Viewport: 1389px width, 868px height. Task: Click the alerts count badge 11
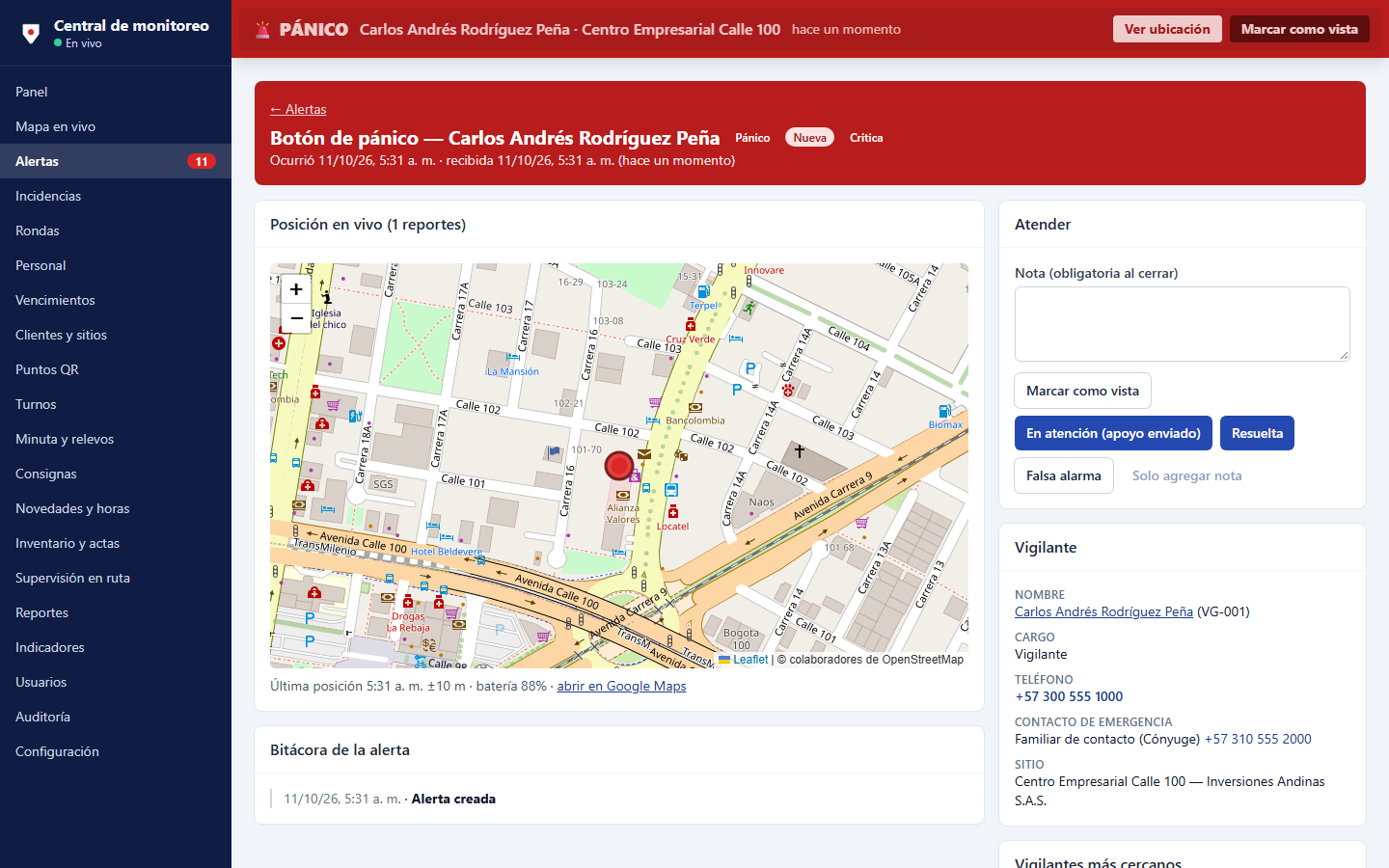(x=201, y=161)
